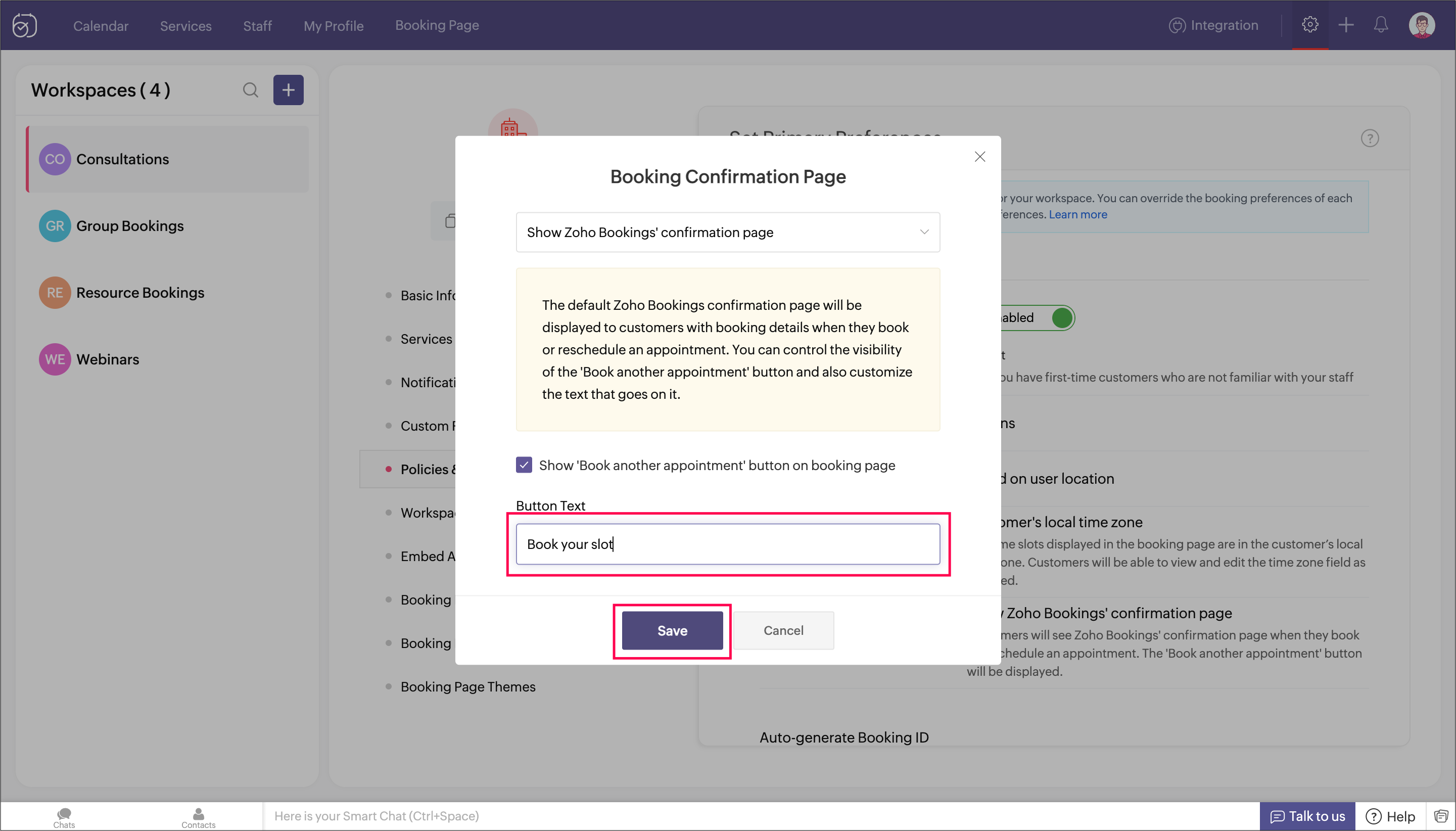
Task: Select the GR Group Bookings avatar
Action: pyautogui.click(x=55, y=226)
